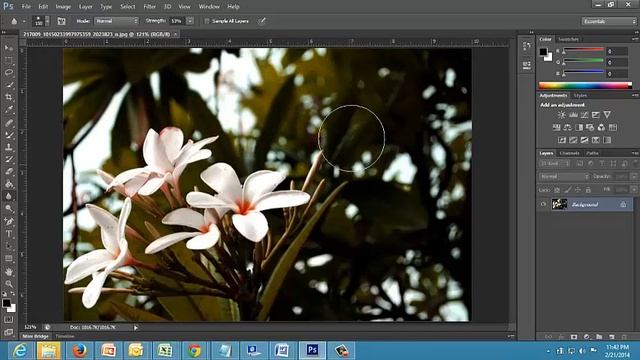Select the Dodge tool
Image resolution: width=640 pixels, height=360 pixels.
click(9, 209)
